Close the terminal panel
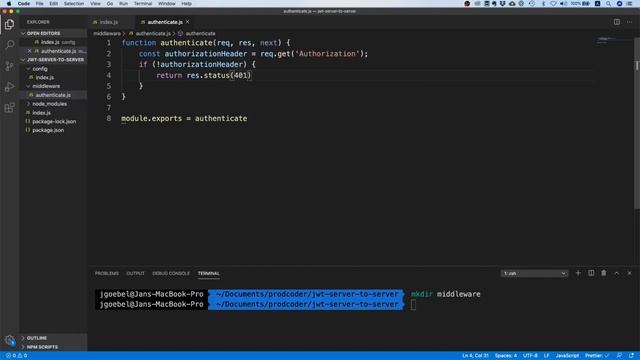Image resolution: width=640 pixels, height=360 pixels. click(629, 273)
